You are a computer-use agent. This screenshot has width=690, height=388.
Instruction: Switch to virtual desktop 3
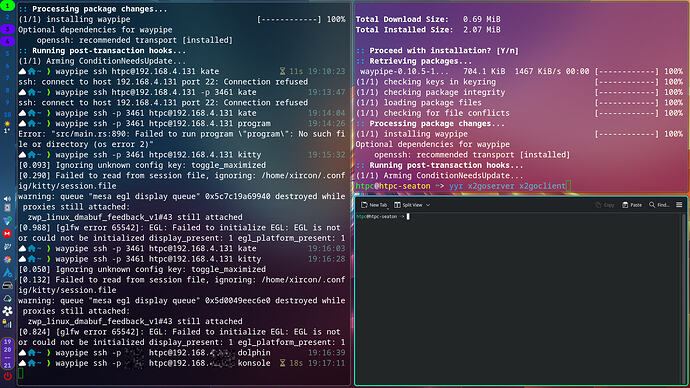coord(7,29)
